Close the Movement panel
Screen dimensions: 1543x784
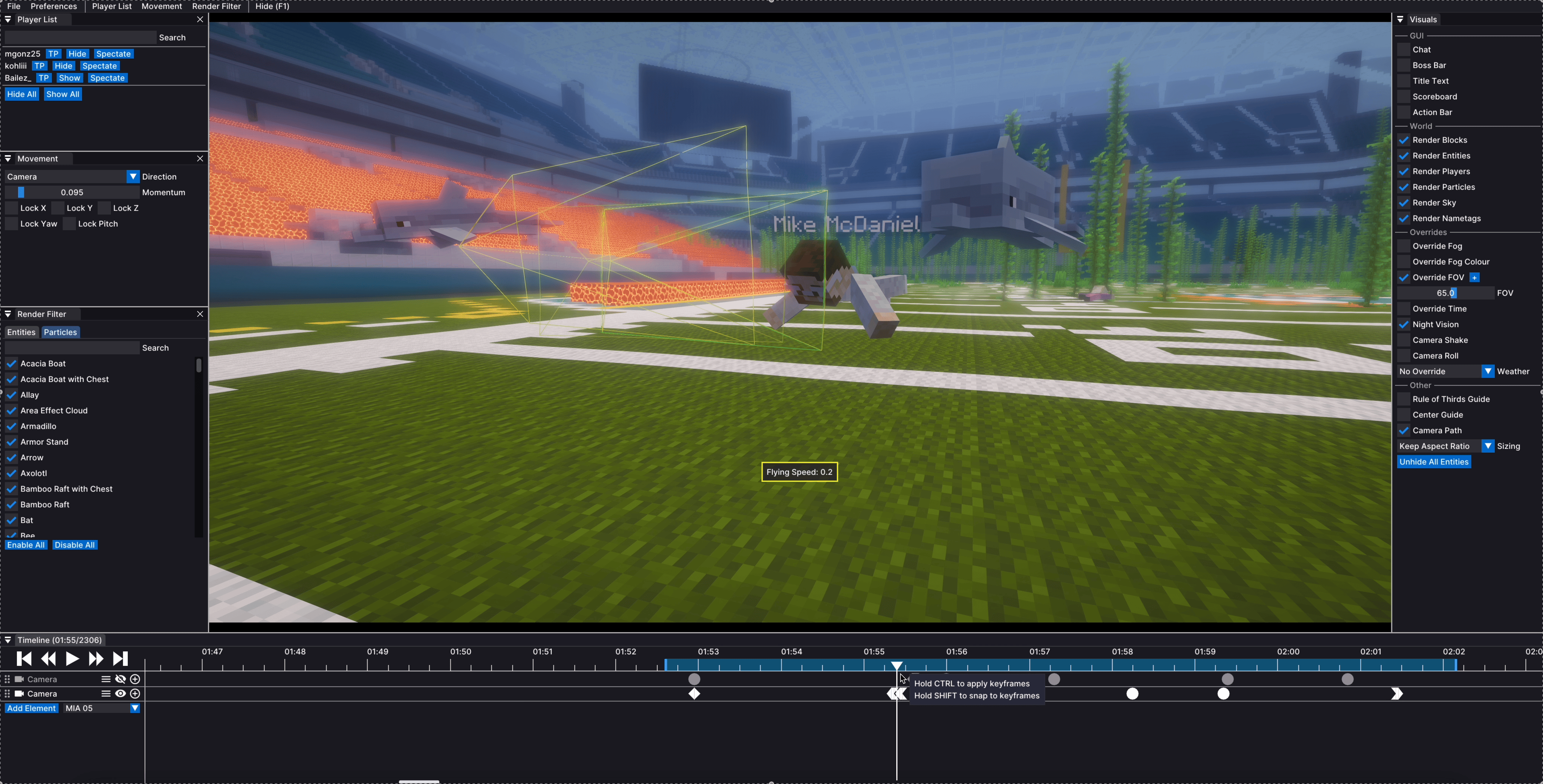click(x=200, y=159)
